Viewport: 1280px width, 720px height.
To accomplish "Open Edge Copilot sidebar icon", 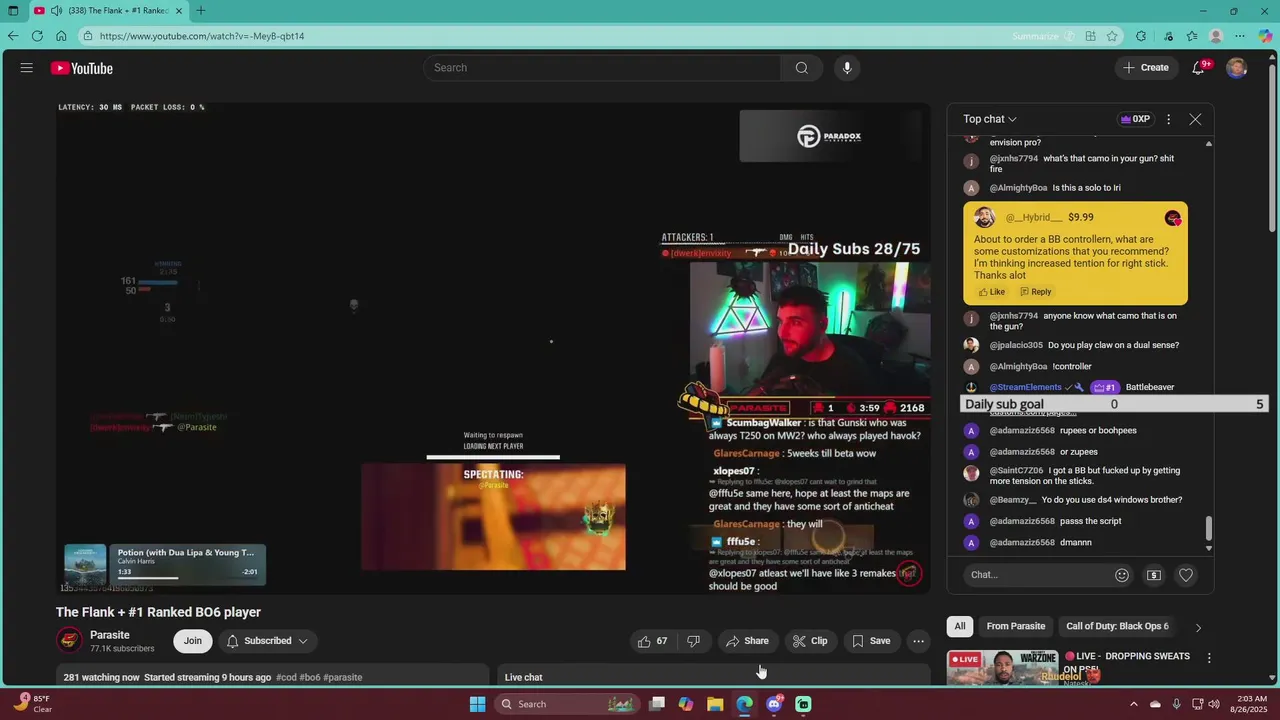I will 1265,36.
